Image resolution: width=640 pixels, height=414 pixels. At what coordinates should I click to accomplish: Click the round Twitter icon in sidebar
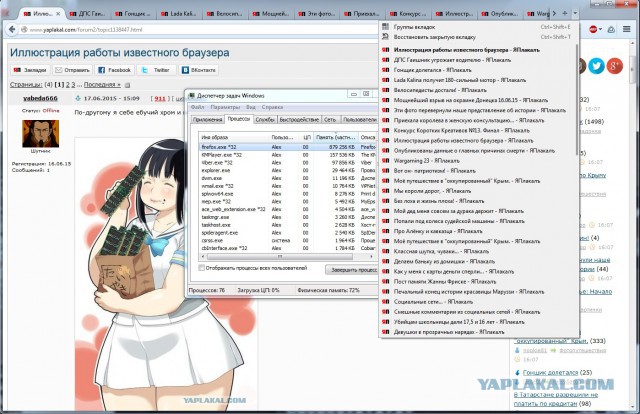(596, 66)
